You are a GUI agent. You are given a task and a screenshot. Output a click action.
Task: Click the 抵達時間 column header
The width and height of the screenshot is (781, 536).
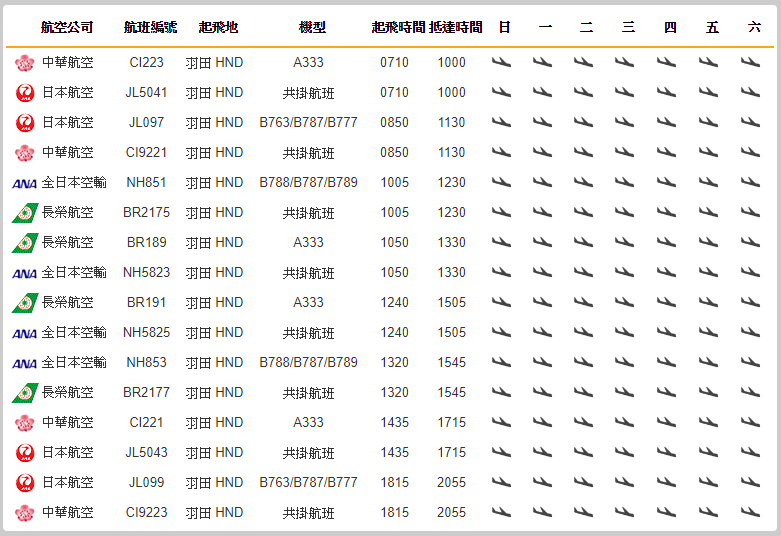pos(455,27)
